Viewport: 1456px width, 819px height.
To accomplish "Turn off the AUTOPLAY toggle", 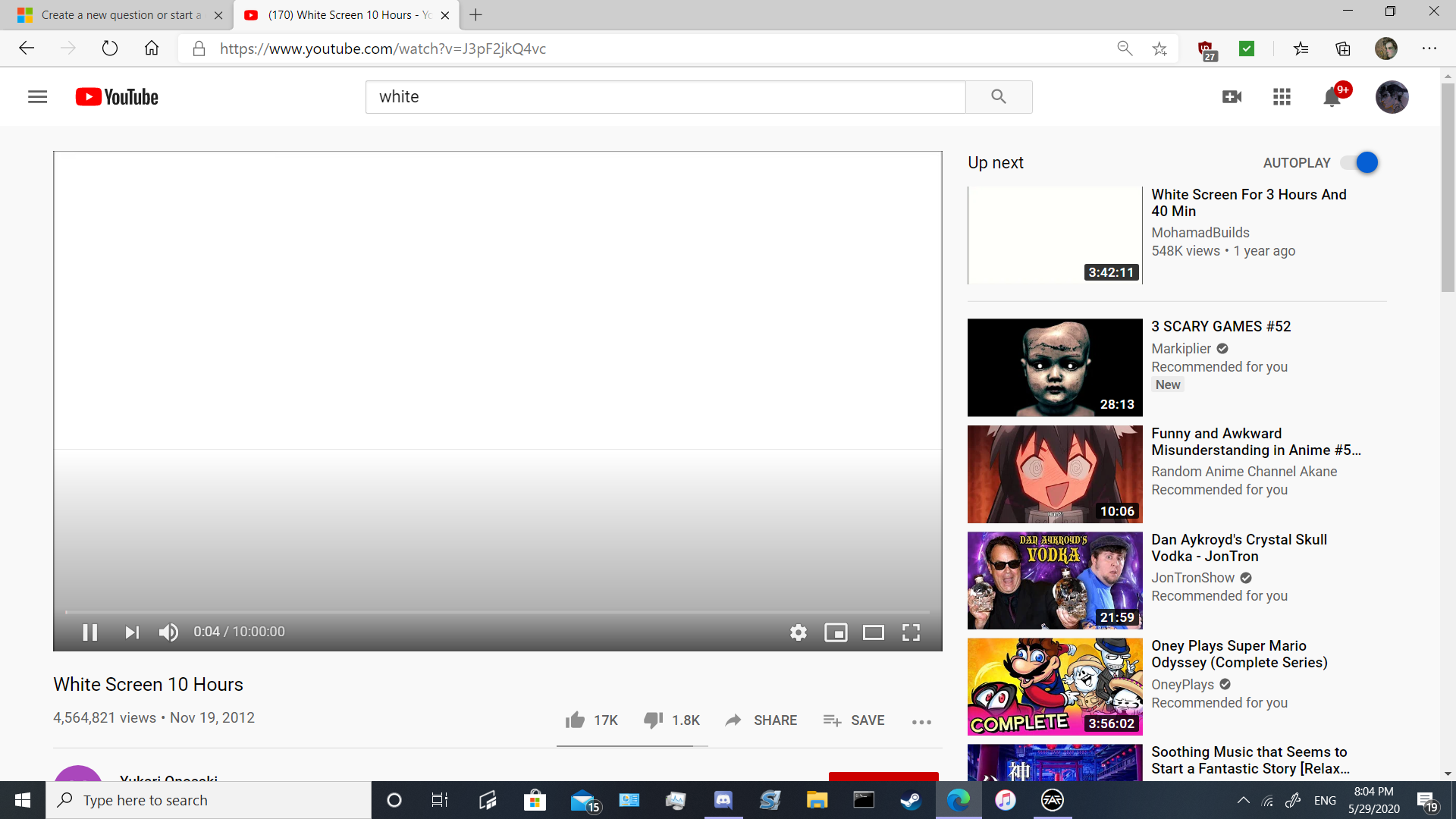I will pyautogui.click(x=1359, y=162).
